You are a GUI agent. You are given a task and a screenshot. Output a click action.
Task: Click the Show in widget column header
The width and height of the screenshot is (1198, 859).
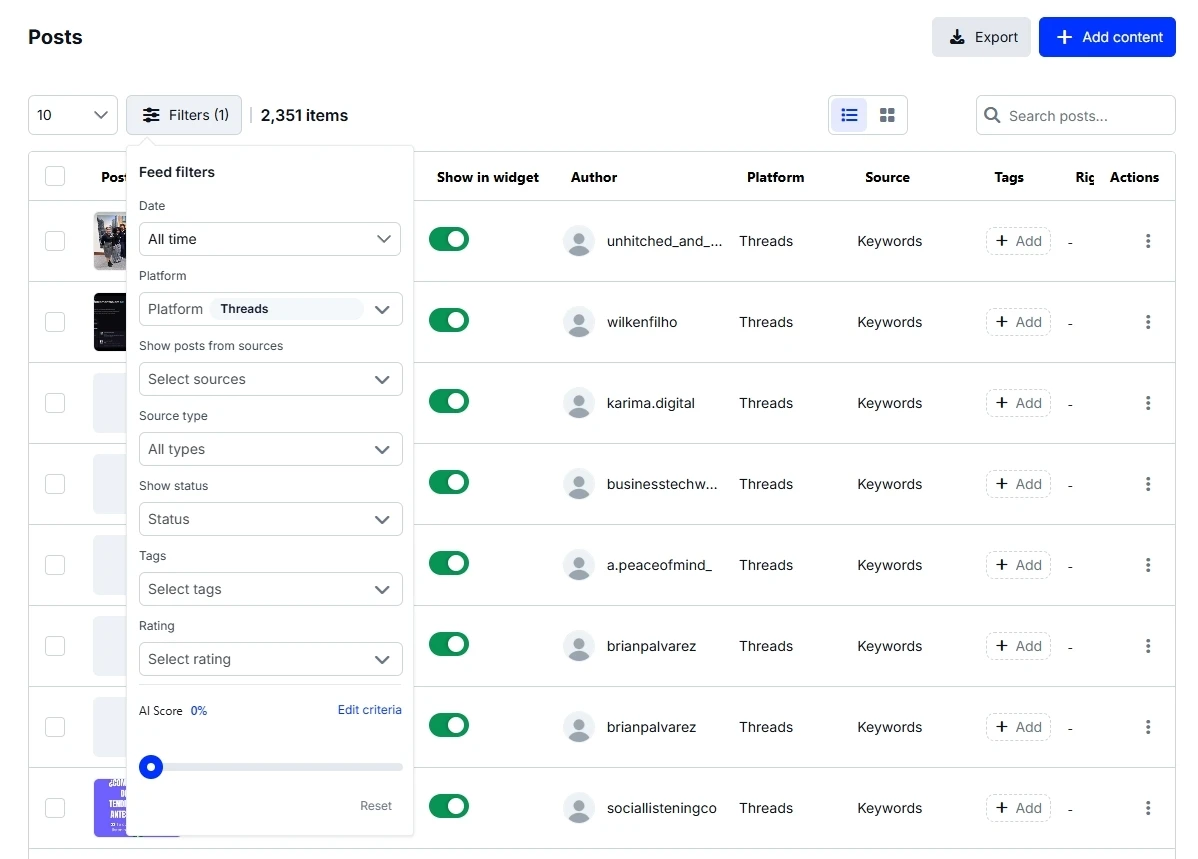(487, 177)
